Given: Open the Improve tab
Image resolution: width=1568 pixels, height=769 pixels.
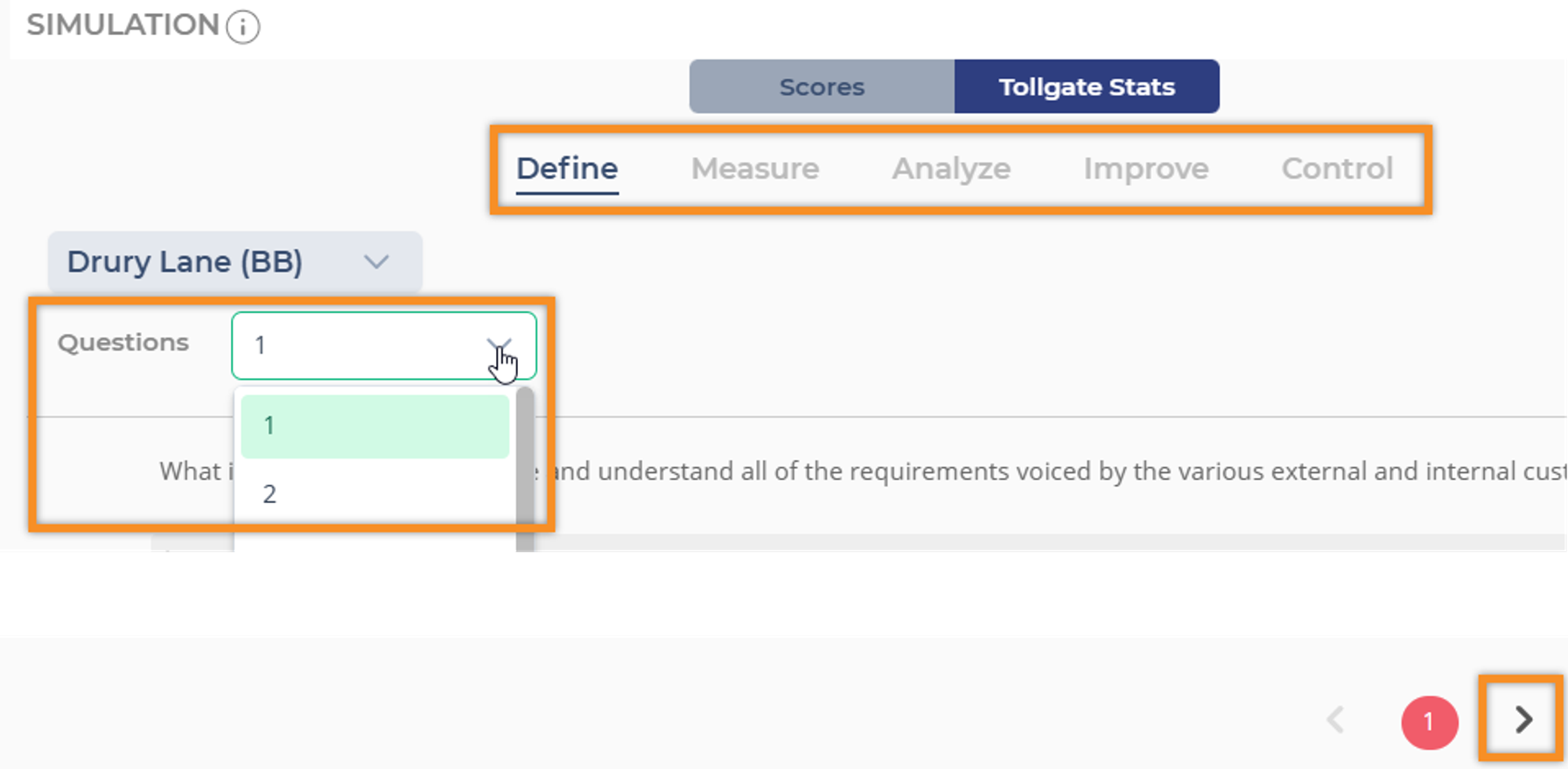Looking at the screenshot, I should coord(1145,168).
